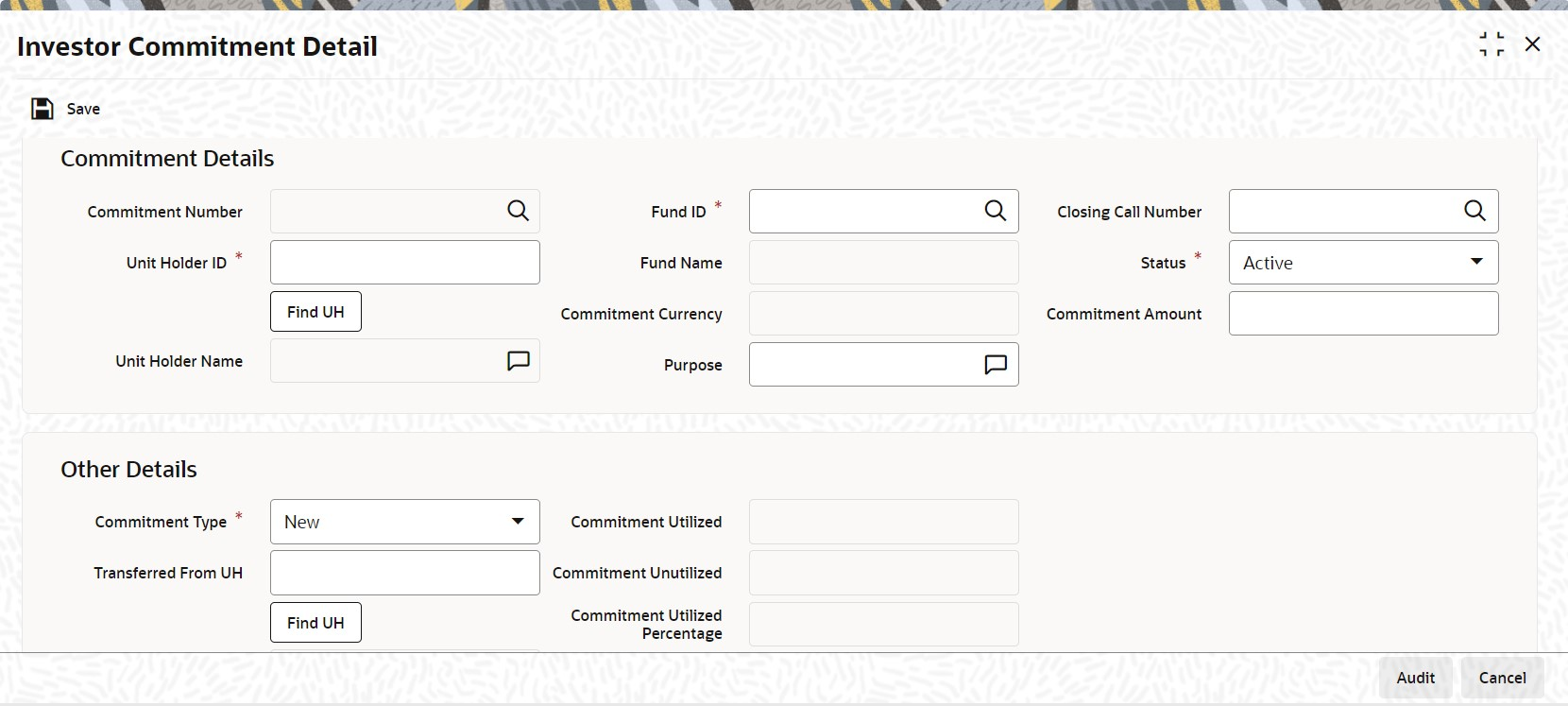Focus the Unit Holder ID input field
The height and width of the screenshot is (706, 1568).
[405, 263]
